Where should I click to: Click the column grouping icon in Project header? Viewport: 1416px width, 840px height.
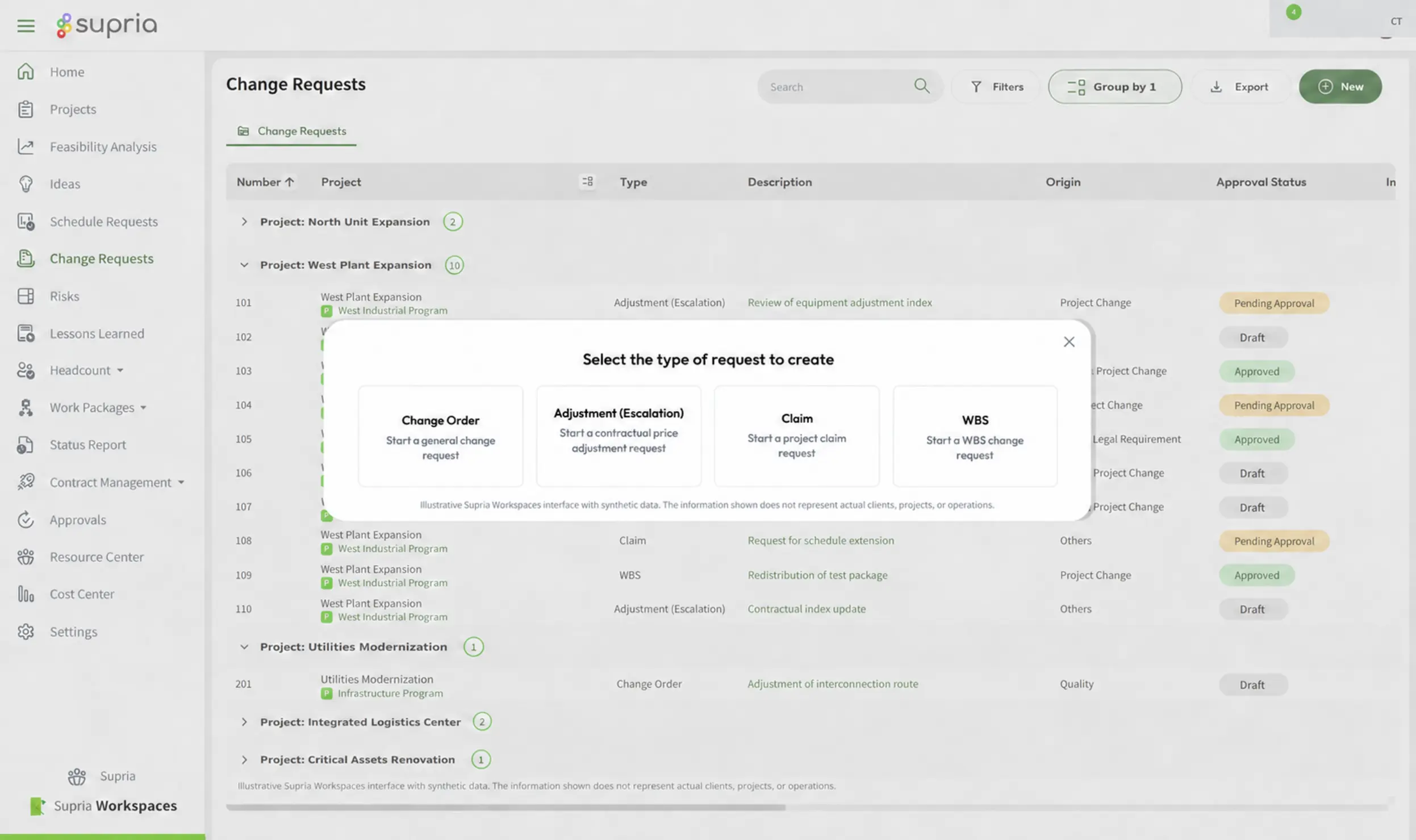pos(587,182)
